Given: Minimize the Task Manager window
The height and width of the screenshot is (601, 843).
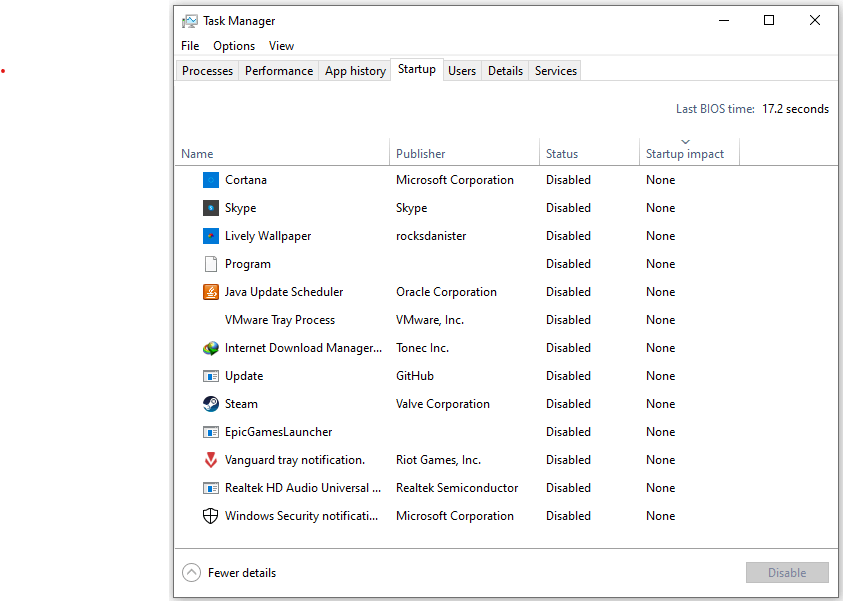Looking at the screenshot, I should tap(724, 20).
